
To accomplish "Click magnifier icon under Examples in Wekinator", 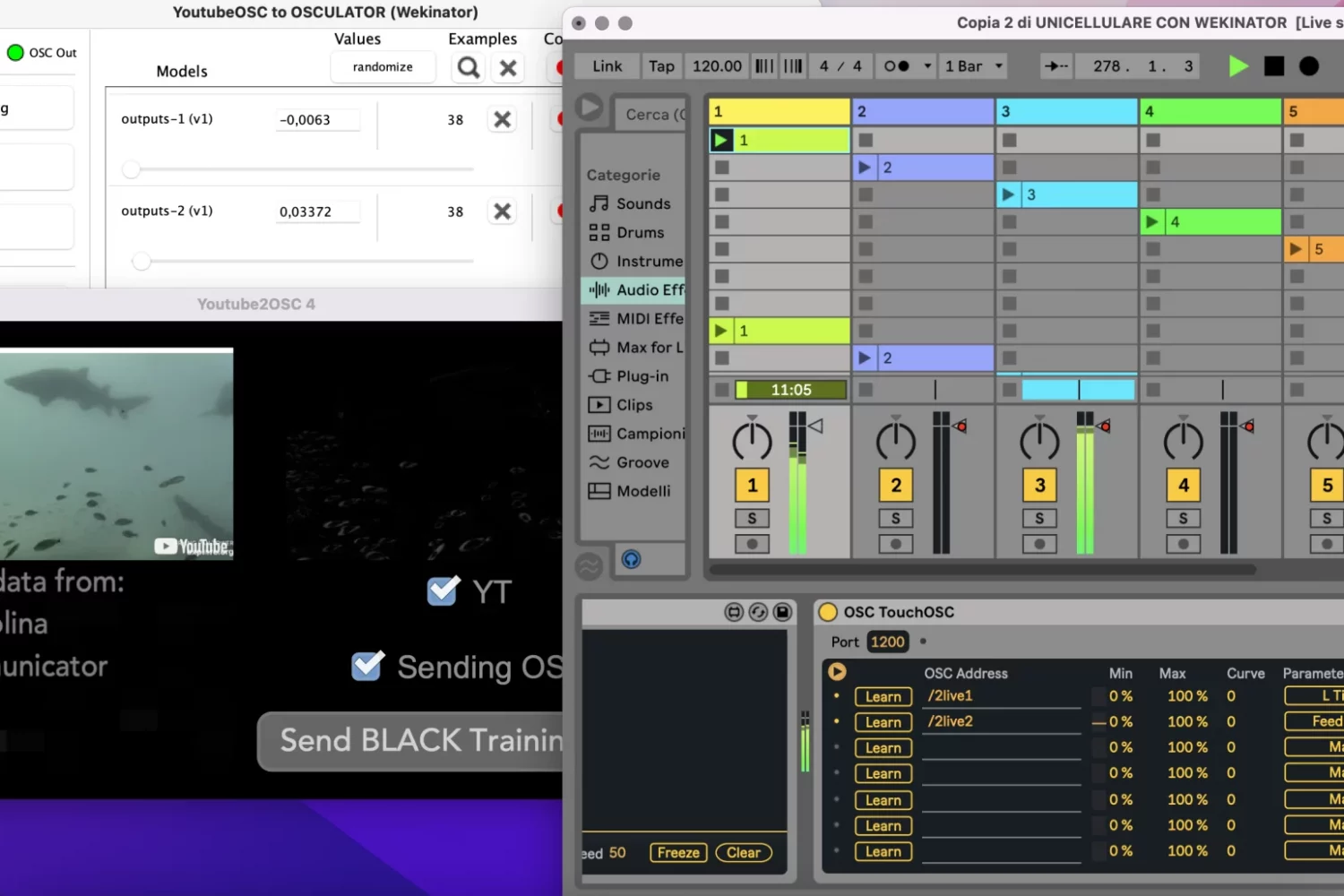I will click(469, 68).
